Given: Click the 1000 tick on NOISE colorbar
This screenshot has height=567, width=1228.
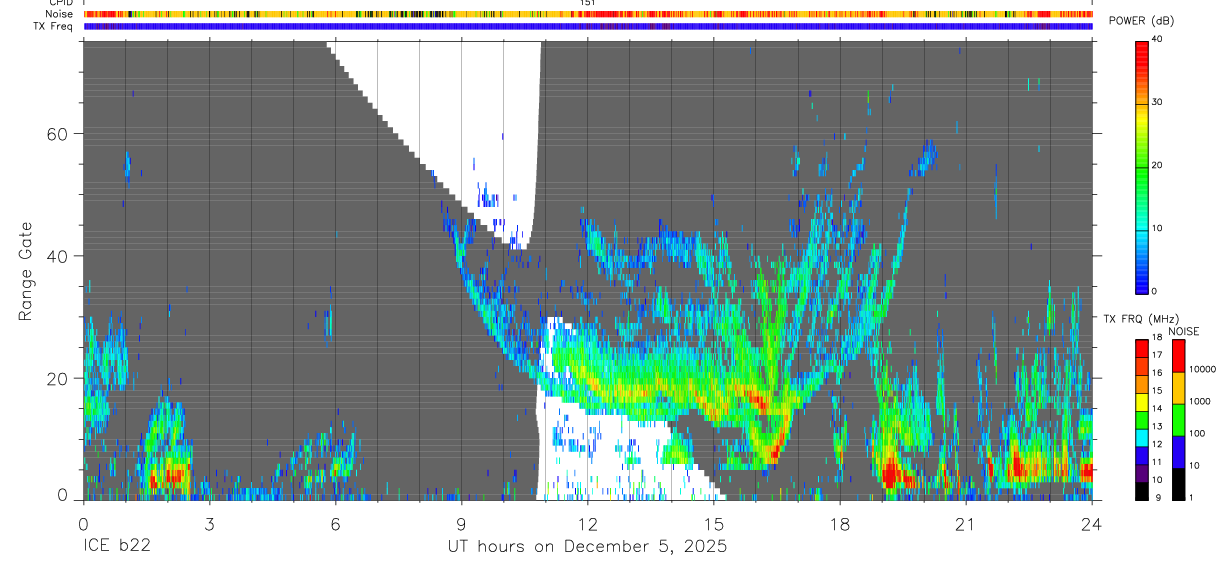Looking at the screenshot, I should (x=1202, y=402).
